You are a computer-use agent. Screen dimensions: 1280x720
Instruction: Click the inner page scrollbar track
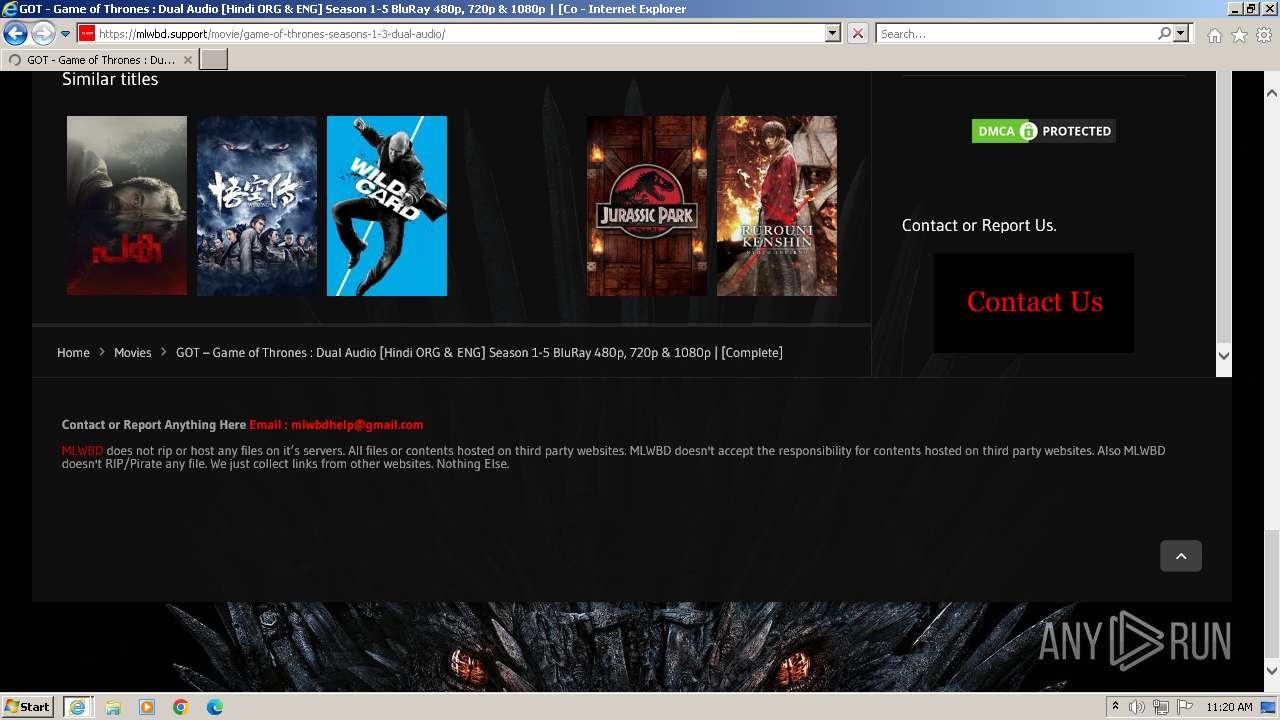tap(1223, 208)
